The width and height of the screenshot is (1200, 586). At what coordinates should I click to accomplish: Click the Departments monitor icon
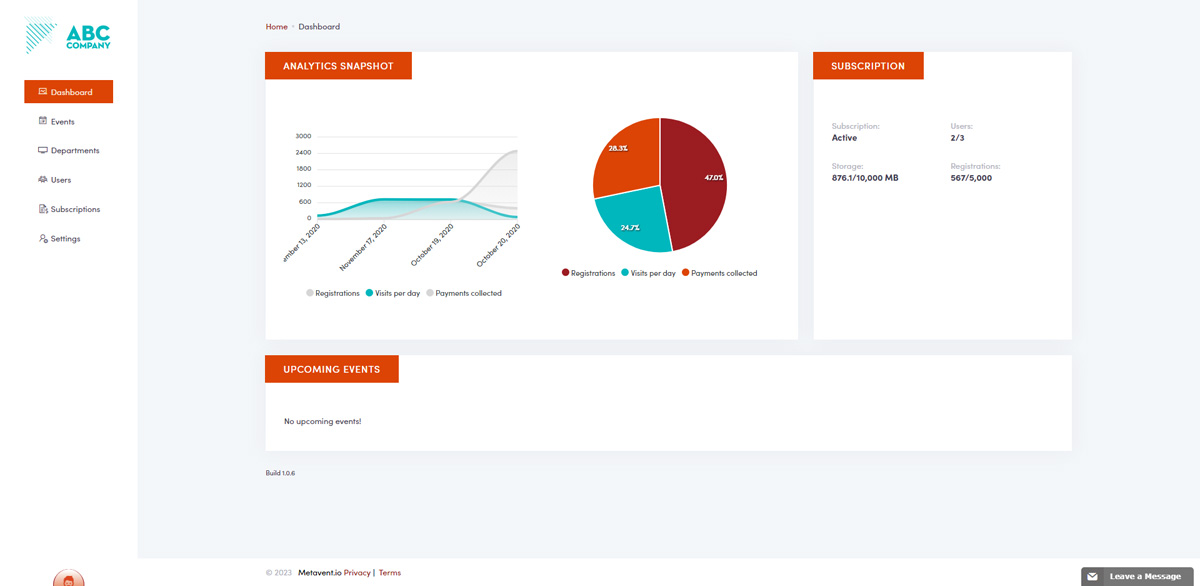pyautogui.click(x=43, y=150)
